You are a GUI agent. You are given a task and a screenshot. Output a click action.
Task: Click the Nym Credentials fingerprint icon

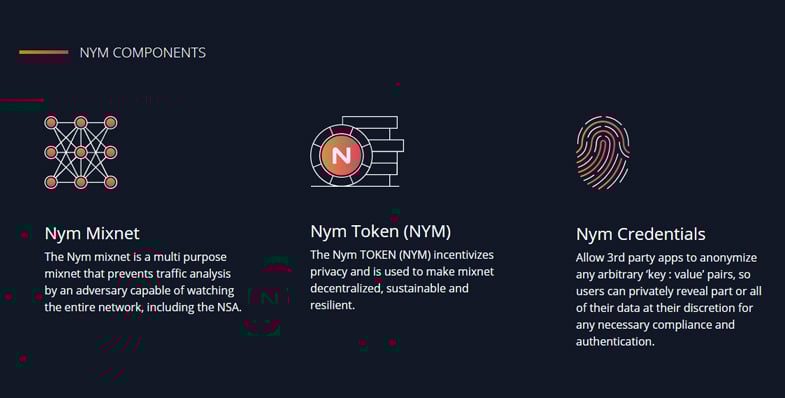click(603, 153)
